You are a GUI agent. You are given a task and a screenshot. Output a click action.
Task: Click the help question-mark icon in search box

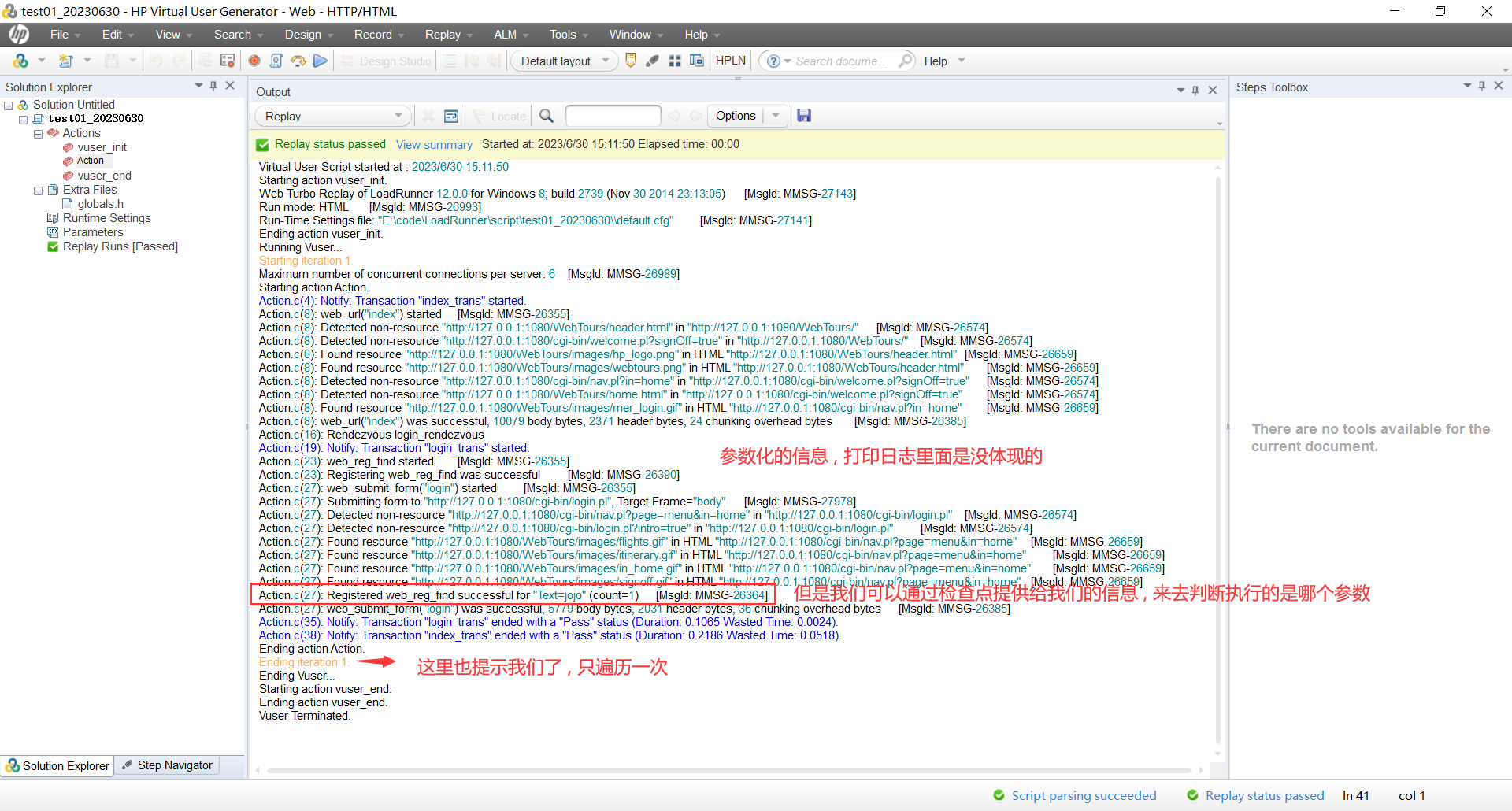(x=773, y=61)
